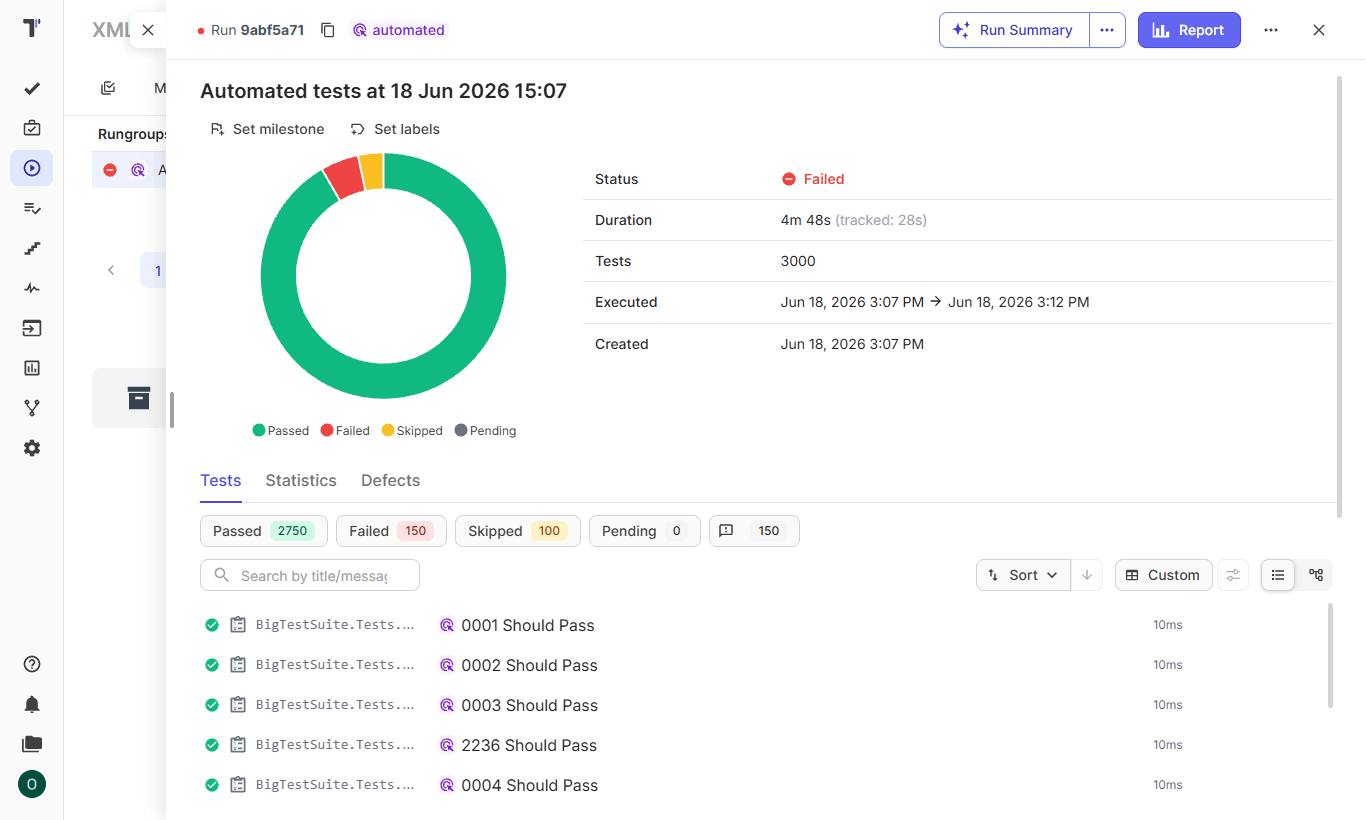Click suite icon in 0001 Should Pass row
The width and height of the screenshot is (1366, 820).
pyautogui.click(x=238, y=625)
